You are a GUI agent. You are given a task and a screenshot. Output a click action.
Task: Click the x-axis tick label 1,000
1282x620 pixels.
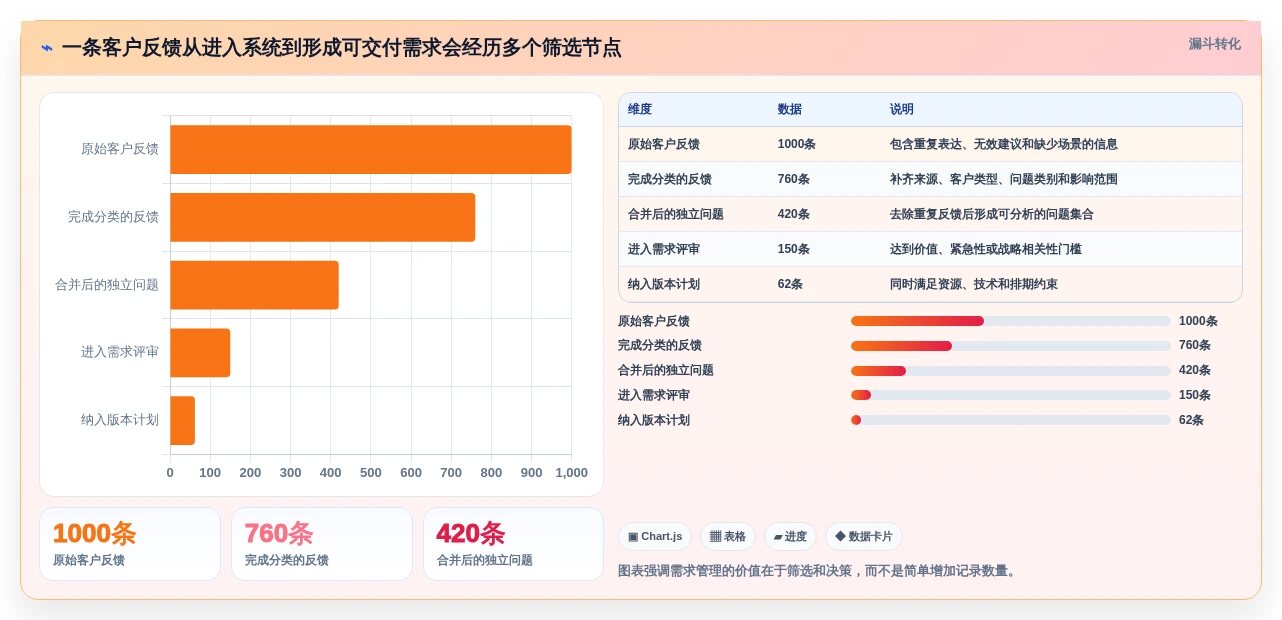coord(572,473)
